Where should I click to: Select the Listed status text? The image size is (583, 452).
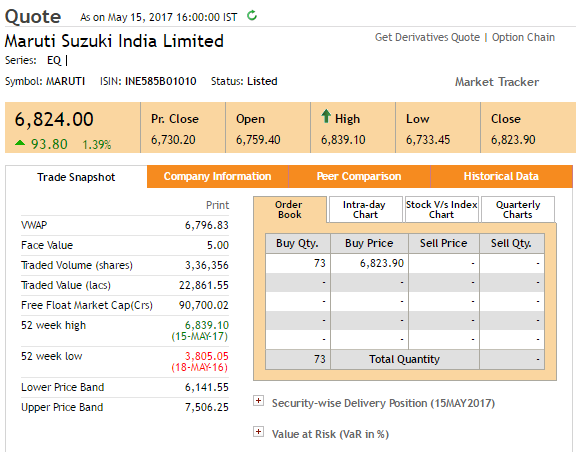tap(262, 81)
